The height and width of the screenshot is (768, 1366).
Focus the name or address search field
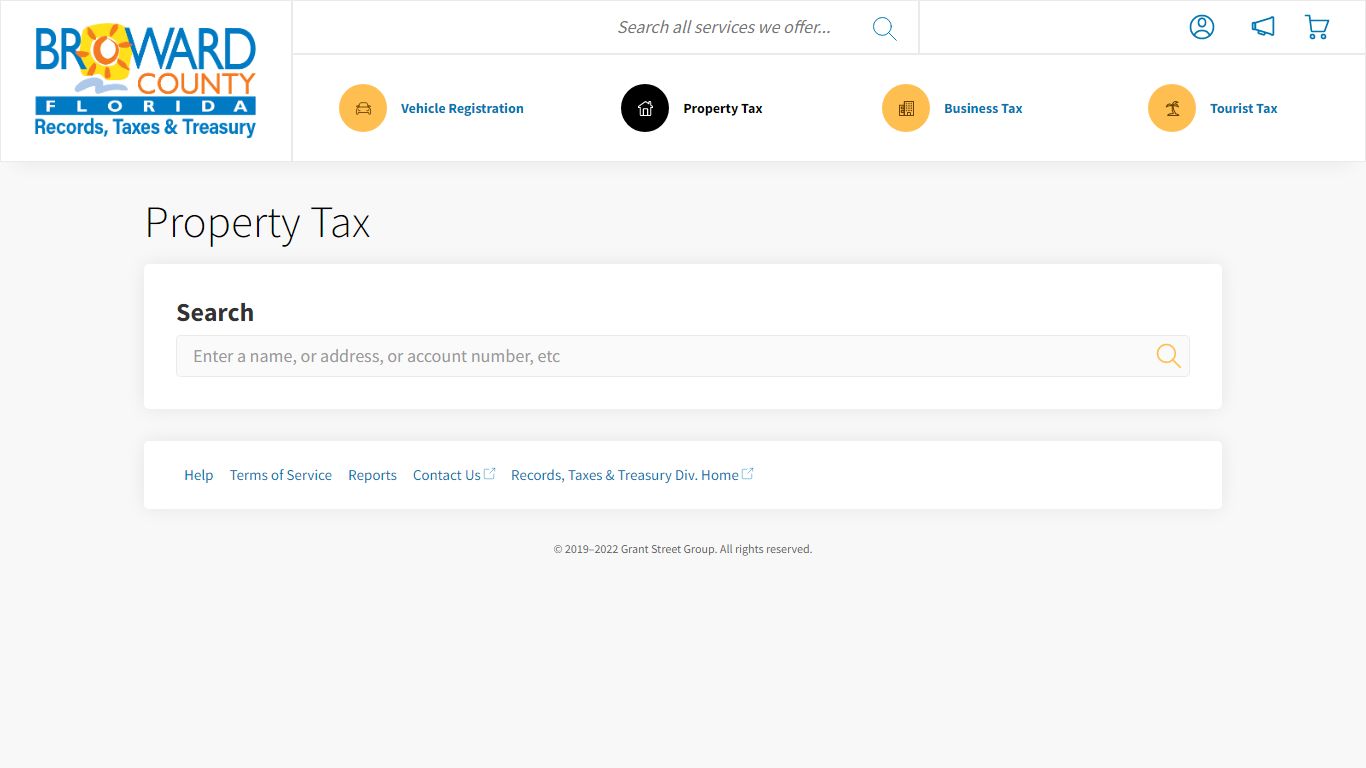coord(683,356)
